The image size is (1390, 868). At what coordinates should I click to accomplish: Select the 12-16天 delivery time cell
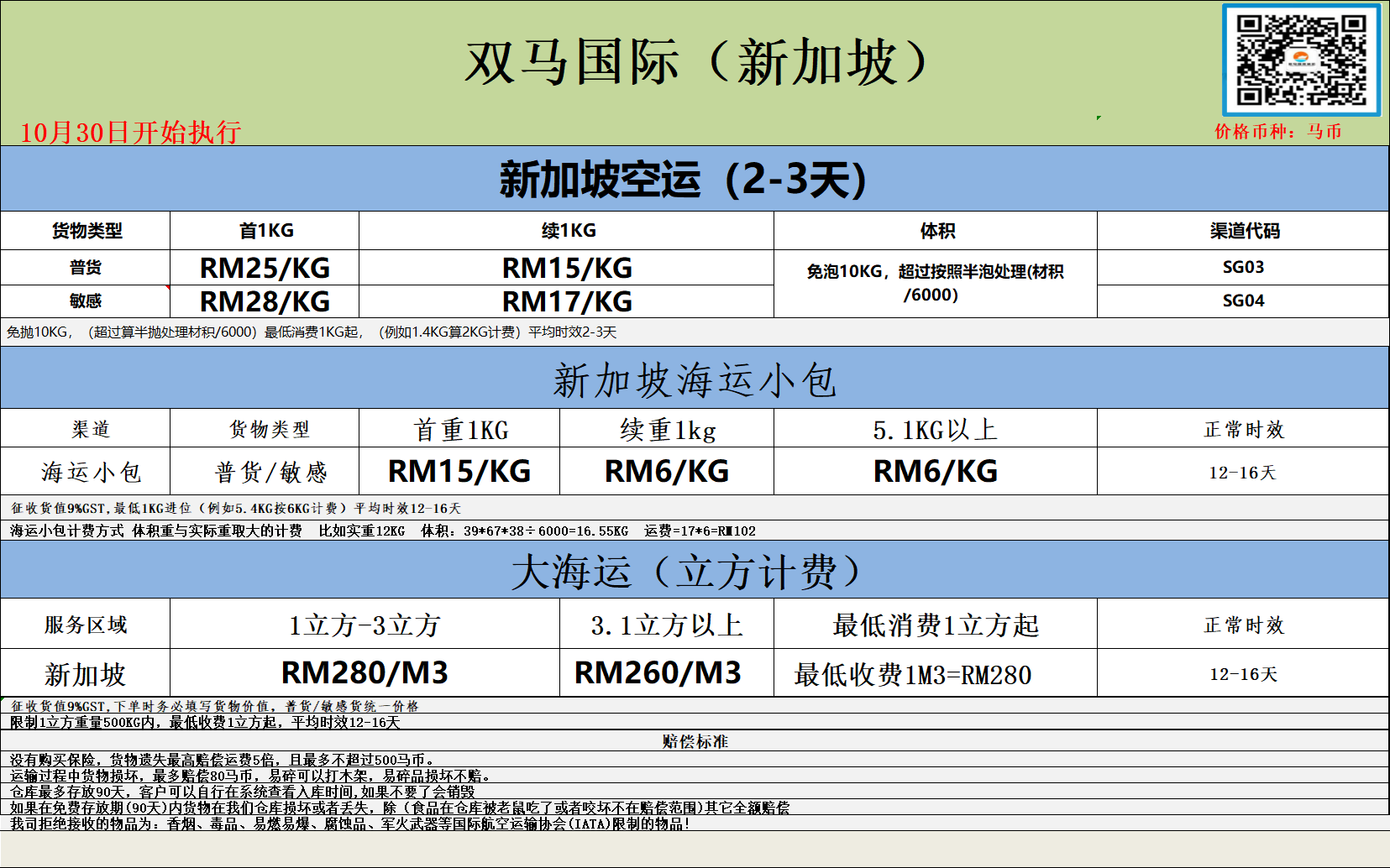click(x=1243, y=470)
